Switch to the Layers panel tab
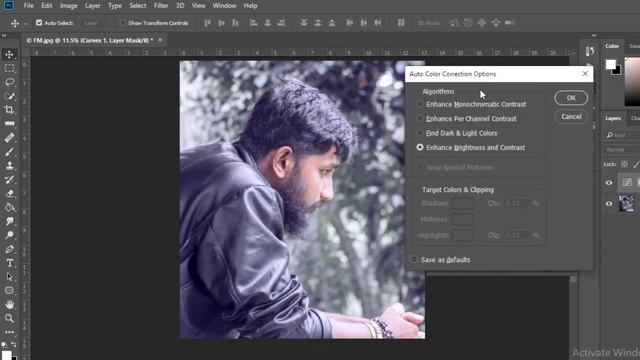Viewport: 640px width, 360px height. coord(613,118)
